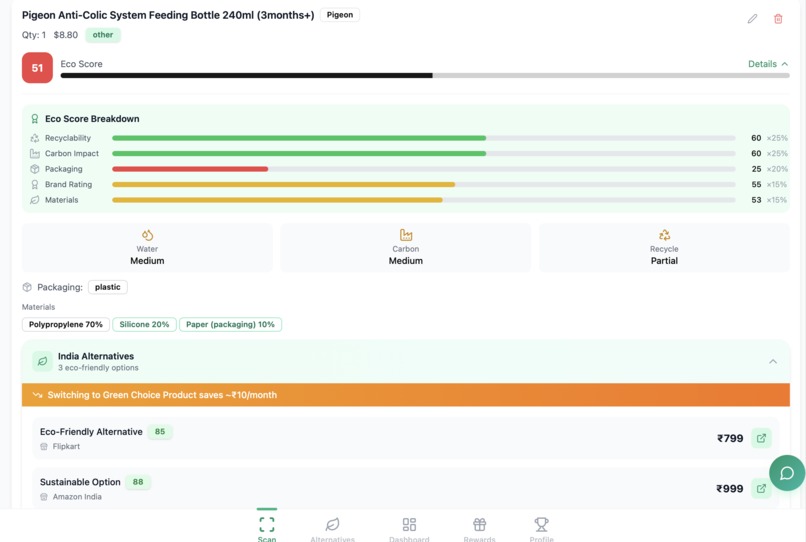Image resolution: width=806 pixels, height=542 pixels.
Task: Click the Pigeon brand tag
Action: (340, 15)
